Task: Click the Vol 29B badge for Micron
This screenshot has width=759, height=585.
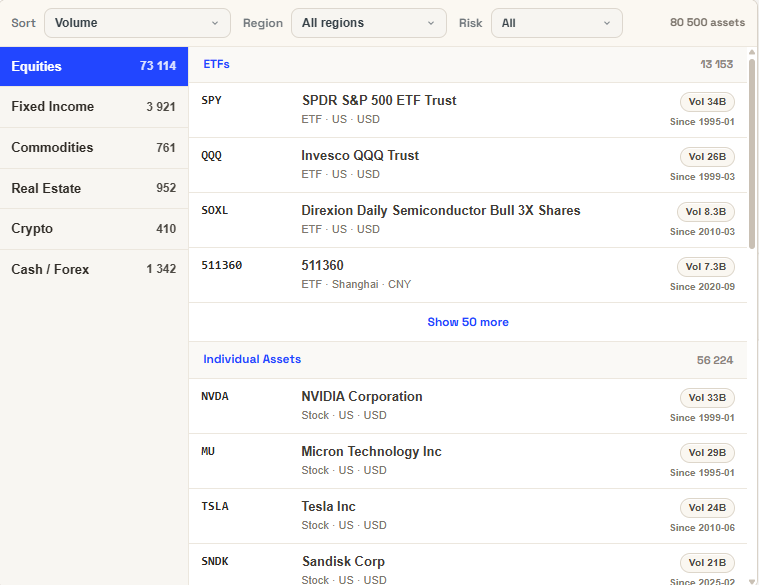Action: (x=707, y=453)
